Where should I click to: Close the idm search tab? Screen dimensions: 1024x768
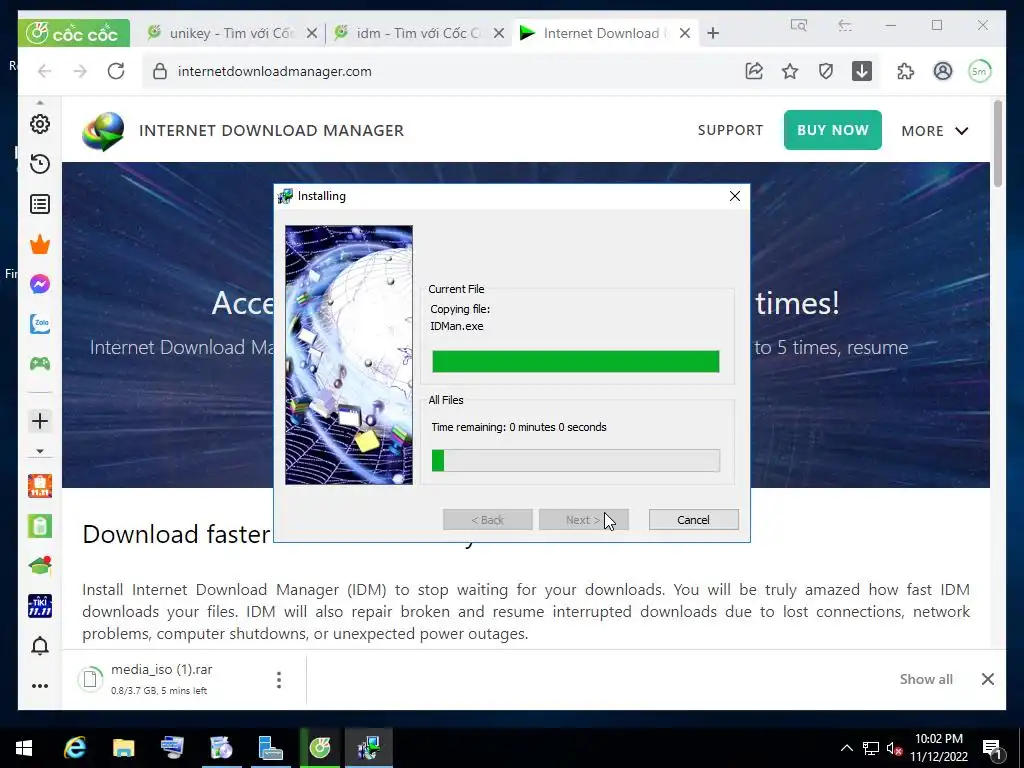(499, 33)
